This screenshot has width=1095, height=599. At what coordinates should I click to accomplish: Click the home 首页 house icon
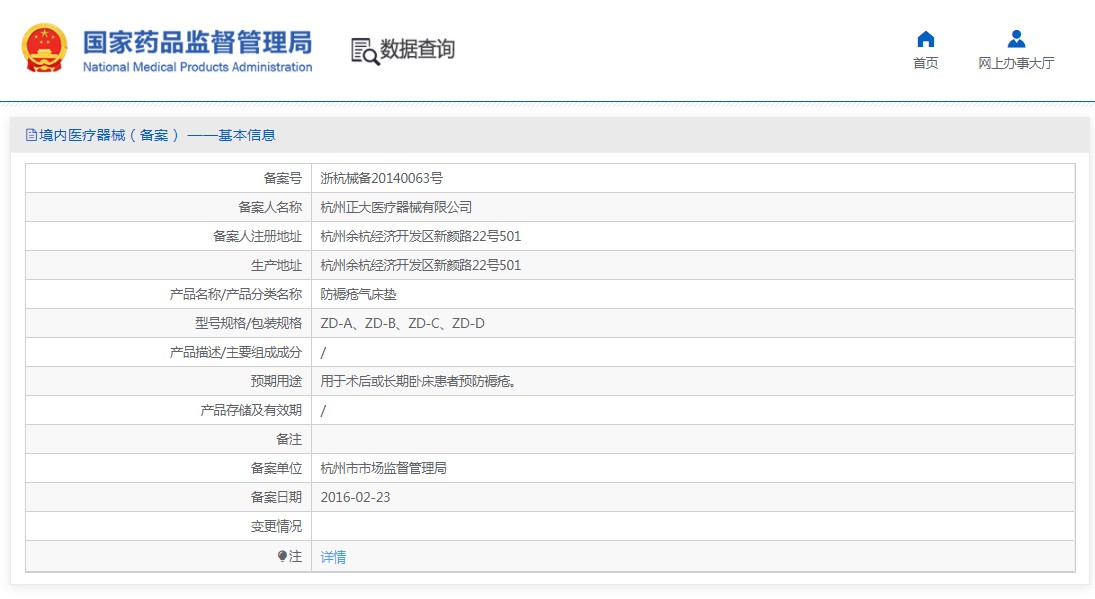point(925,39)
